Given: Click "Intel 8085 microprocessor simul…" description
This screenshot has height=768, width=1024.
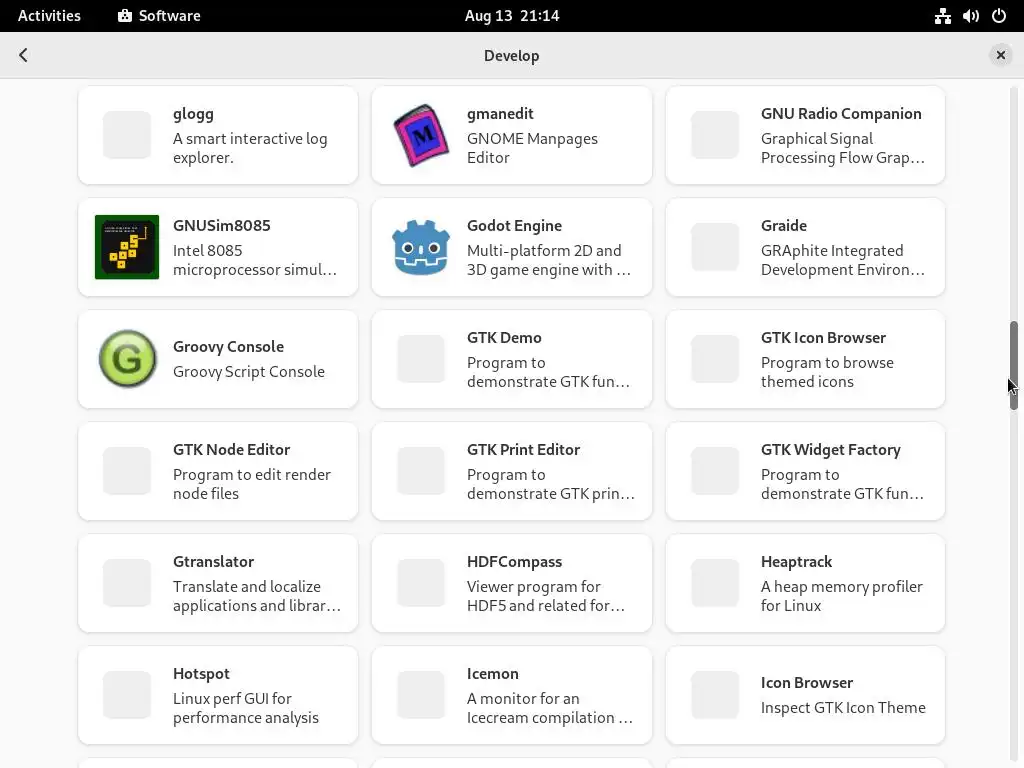Looking at the screenshot, I should [255, 260].
